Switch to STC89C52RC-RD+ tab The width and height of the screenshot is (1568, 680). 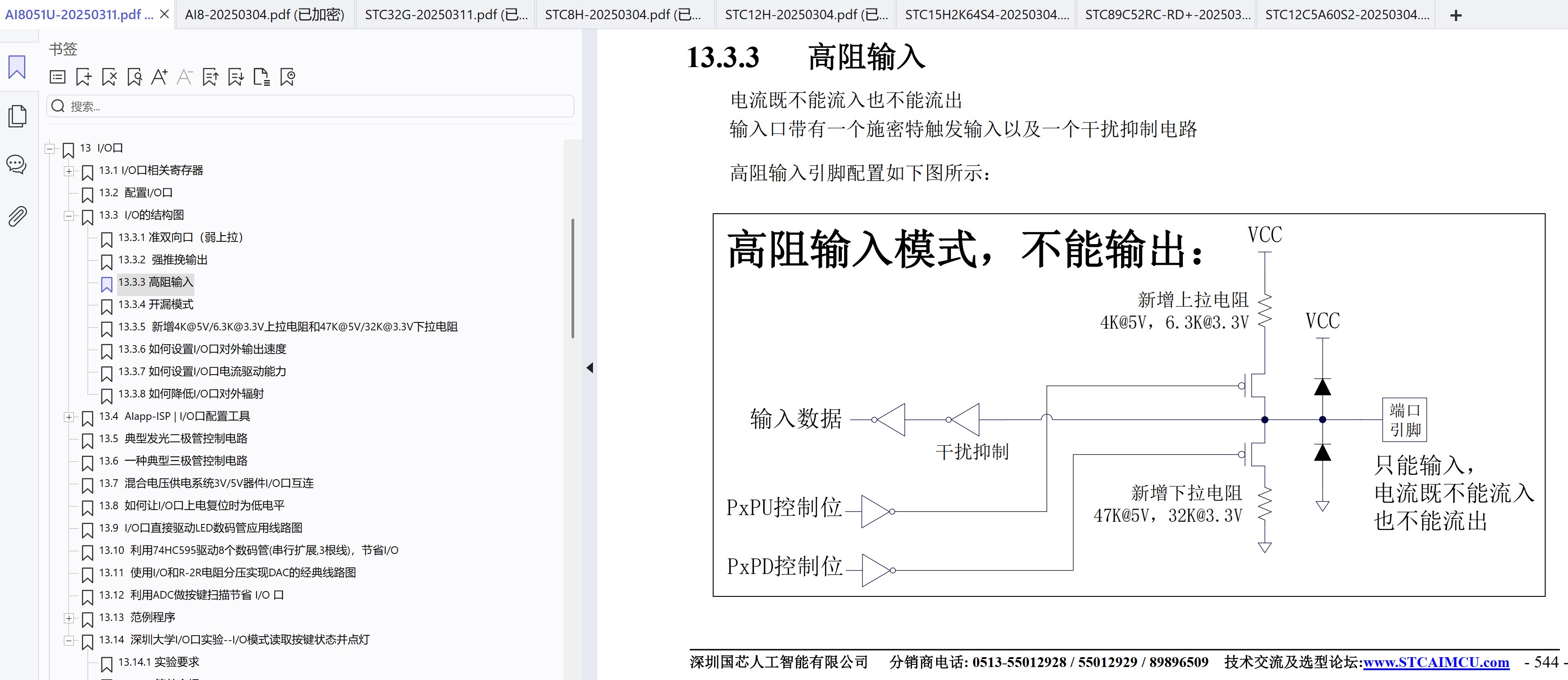(1168, 15)
